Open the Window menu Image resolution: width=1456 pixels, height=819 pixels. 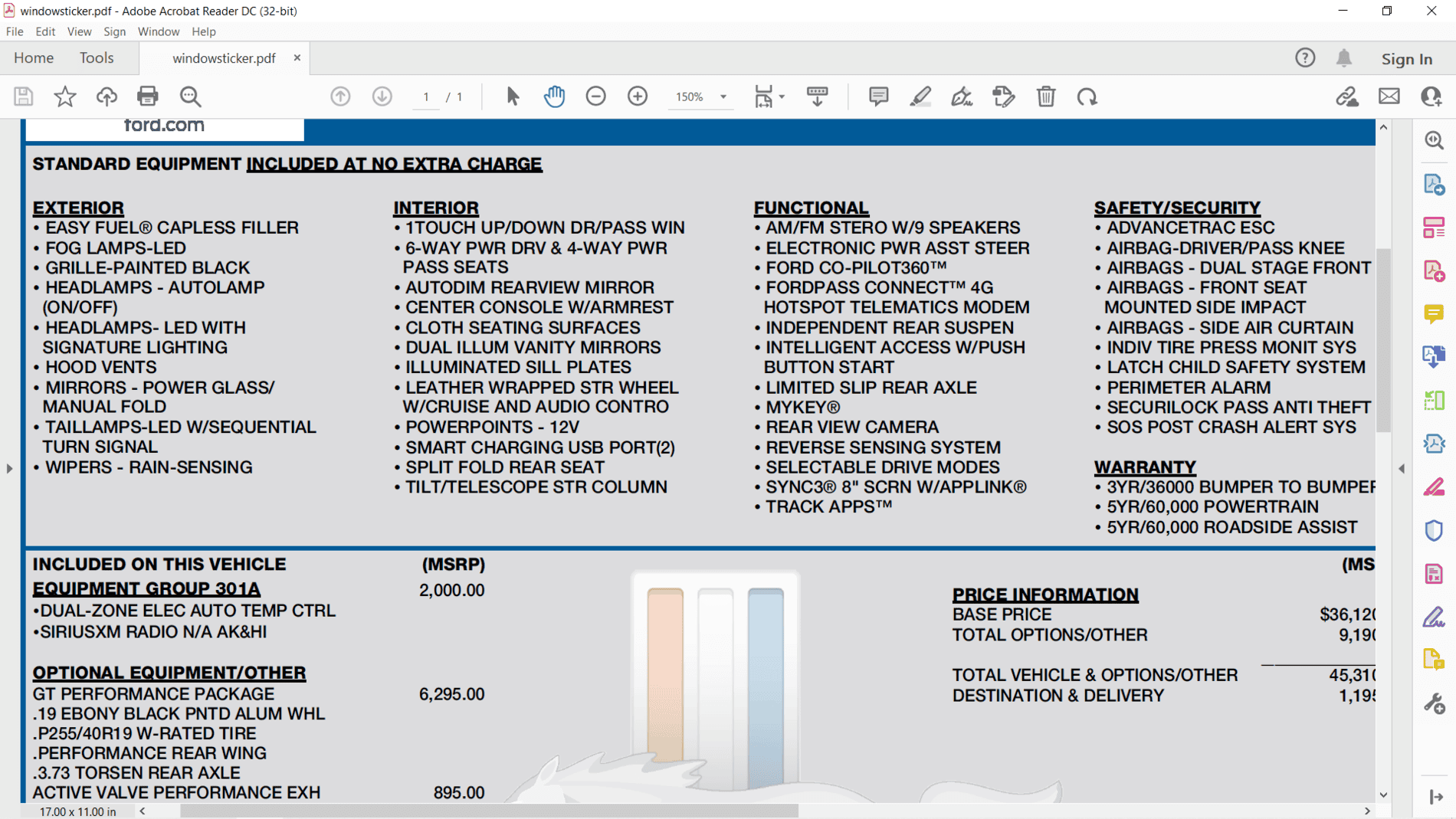click(159, 31)
